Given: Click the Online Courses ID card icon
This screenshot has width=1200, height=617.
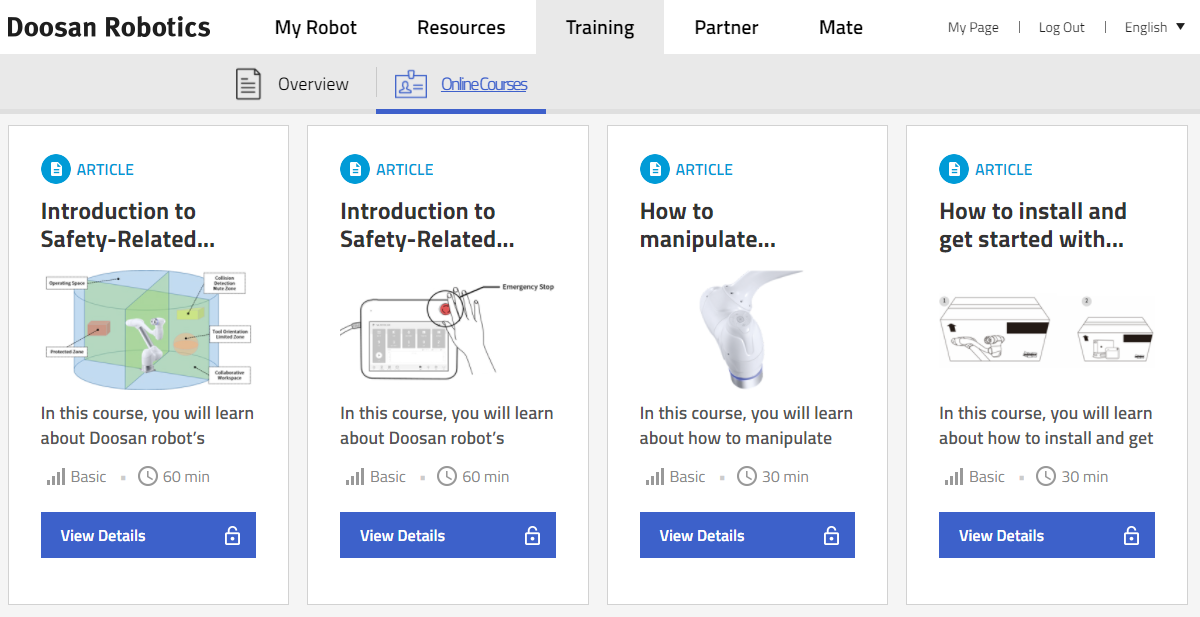Looking at the screenshot, I should tap(411, 84).
